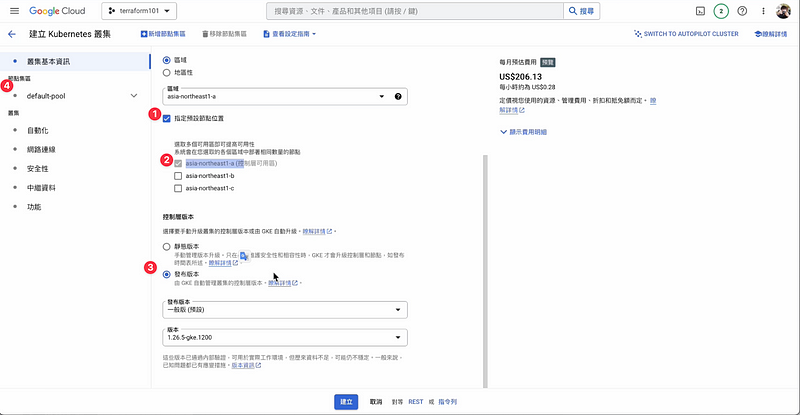Toggle the asia-northeast1-a zone checkbox
Screen dimensions: 800x415
(178, 163)
